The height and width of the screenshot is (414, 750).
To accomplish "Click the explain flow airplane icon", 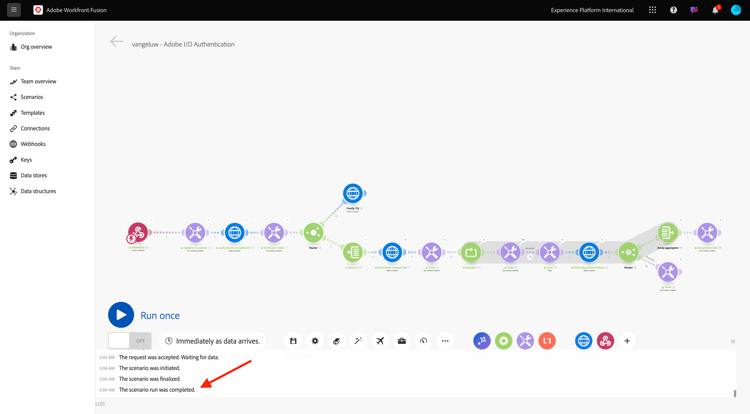I will point(380,341).
